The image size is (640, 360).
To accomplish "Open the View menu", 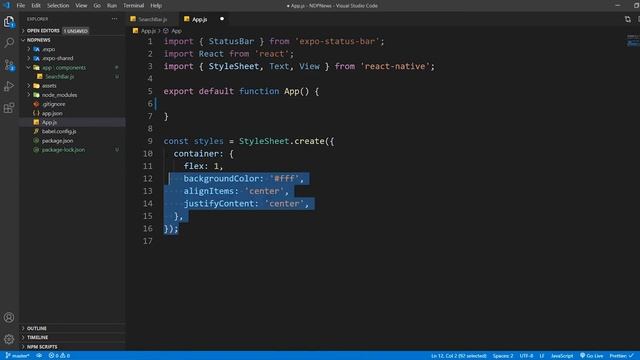I will point(81,6).
